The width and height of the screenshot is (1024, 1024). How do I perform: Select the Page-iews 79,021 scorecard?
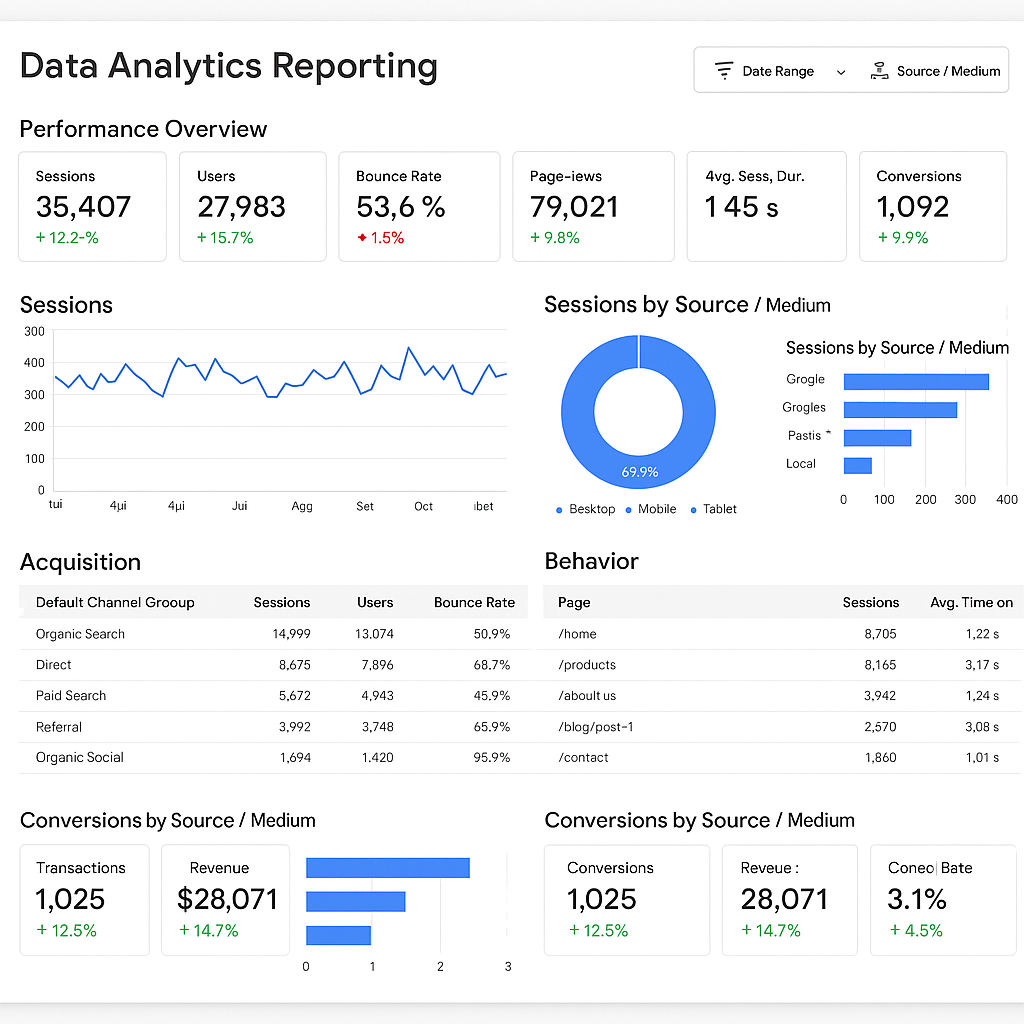pyautogui.click(x=593, y=206)
